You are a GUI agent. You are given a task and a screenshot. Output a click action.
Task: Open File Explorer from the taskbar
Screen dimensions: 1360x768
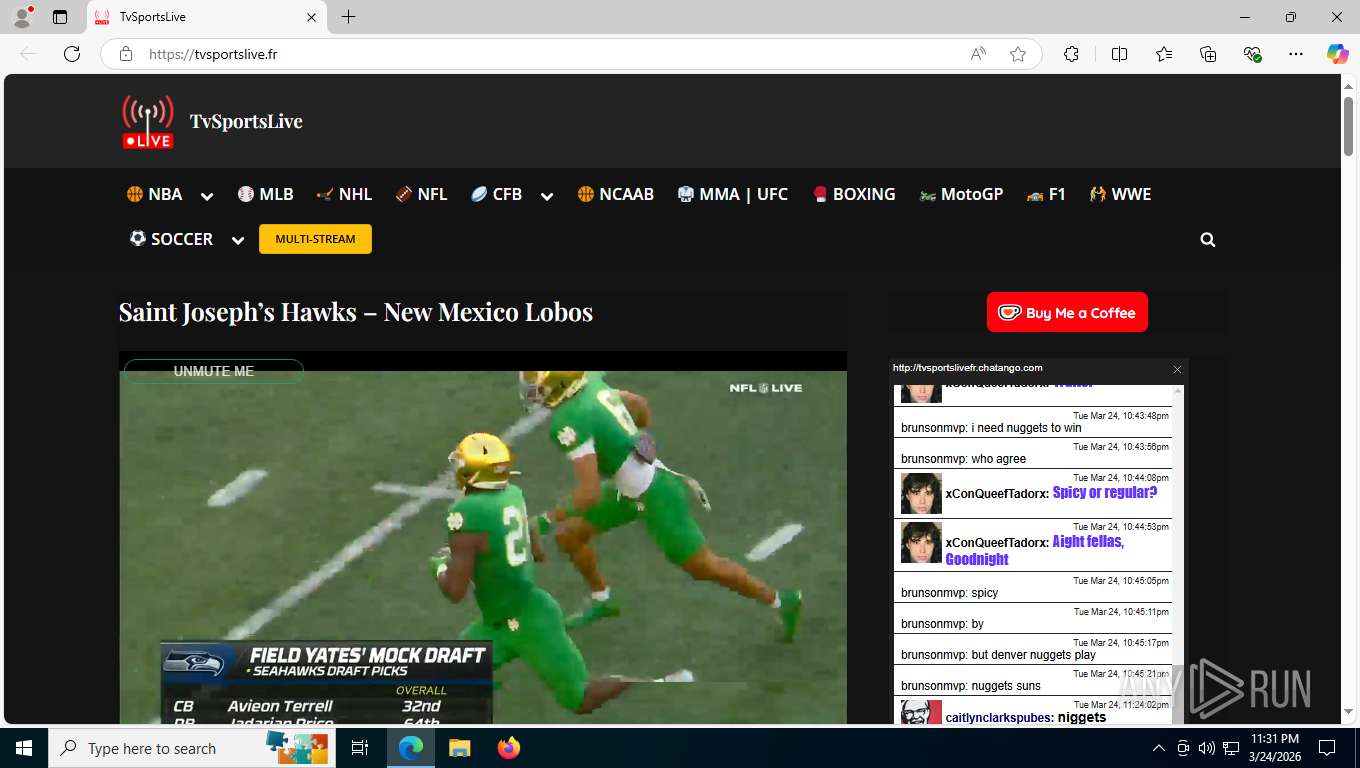(459, 748)
